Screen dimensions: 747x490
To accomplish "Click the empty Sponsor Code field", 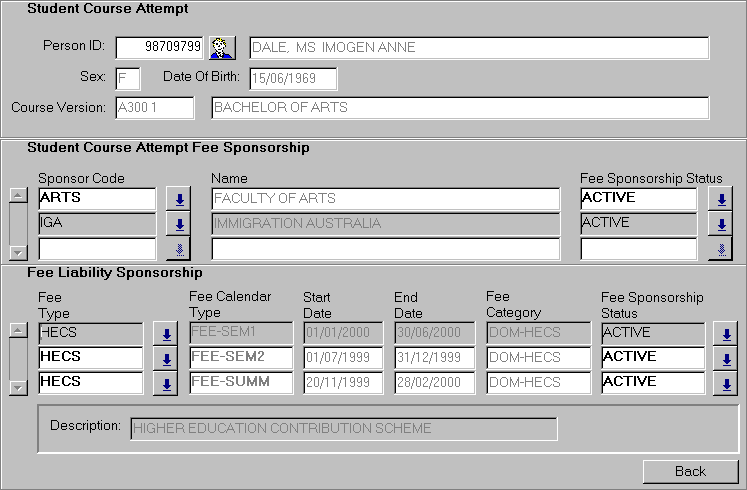I will click(x=97, y=249).
